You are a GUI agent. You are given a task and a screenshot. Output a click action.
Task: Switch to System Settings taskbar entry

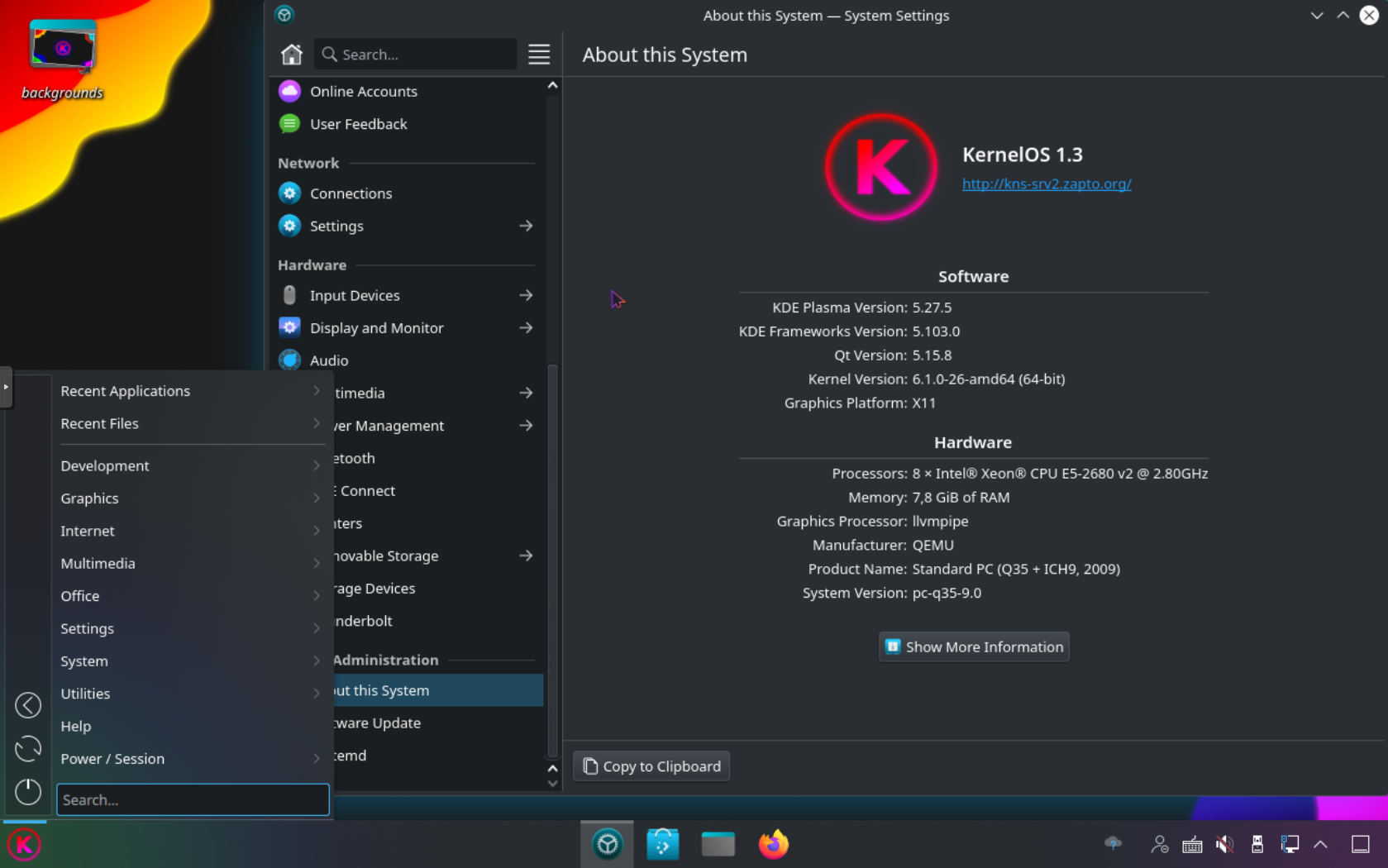(607, 844)
